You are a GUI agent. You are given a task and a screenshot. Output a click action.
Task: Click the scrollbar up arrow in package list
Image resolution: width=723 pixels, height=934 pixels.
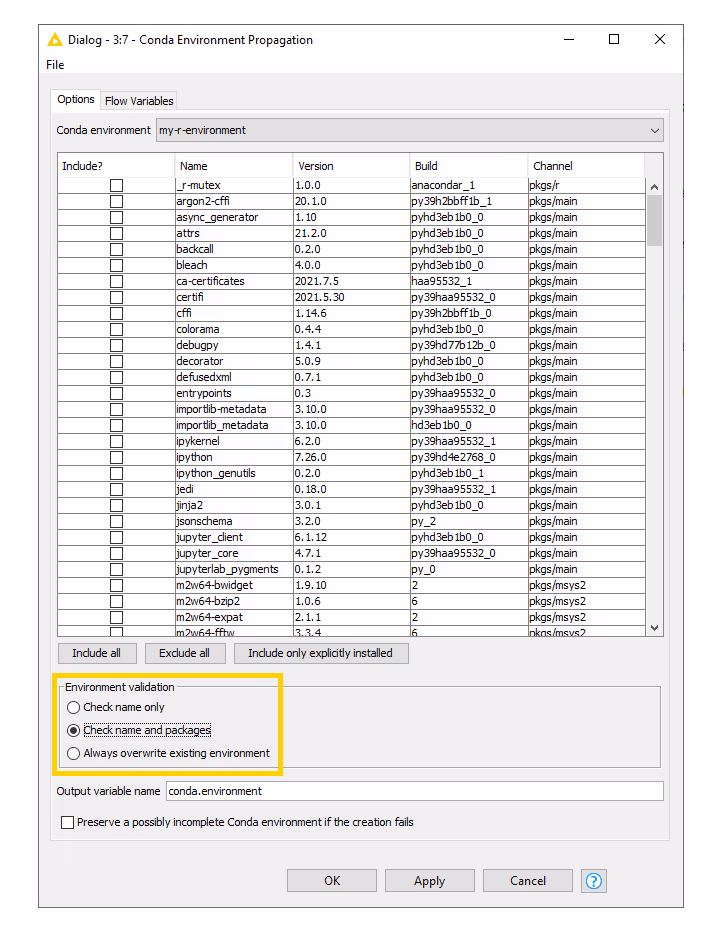(x=654, y=186)
